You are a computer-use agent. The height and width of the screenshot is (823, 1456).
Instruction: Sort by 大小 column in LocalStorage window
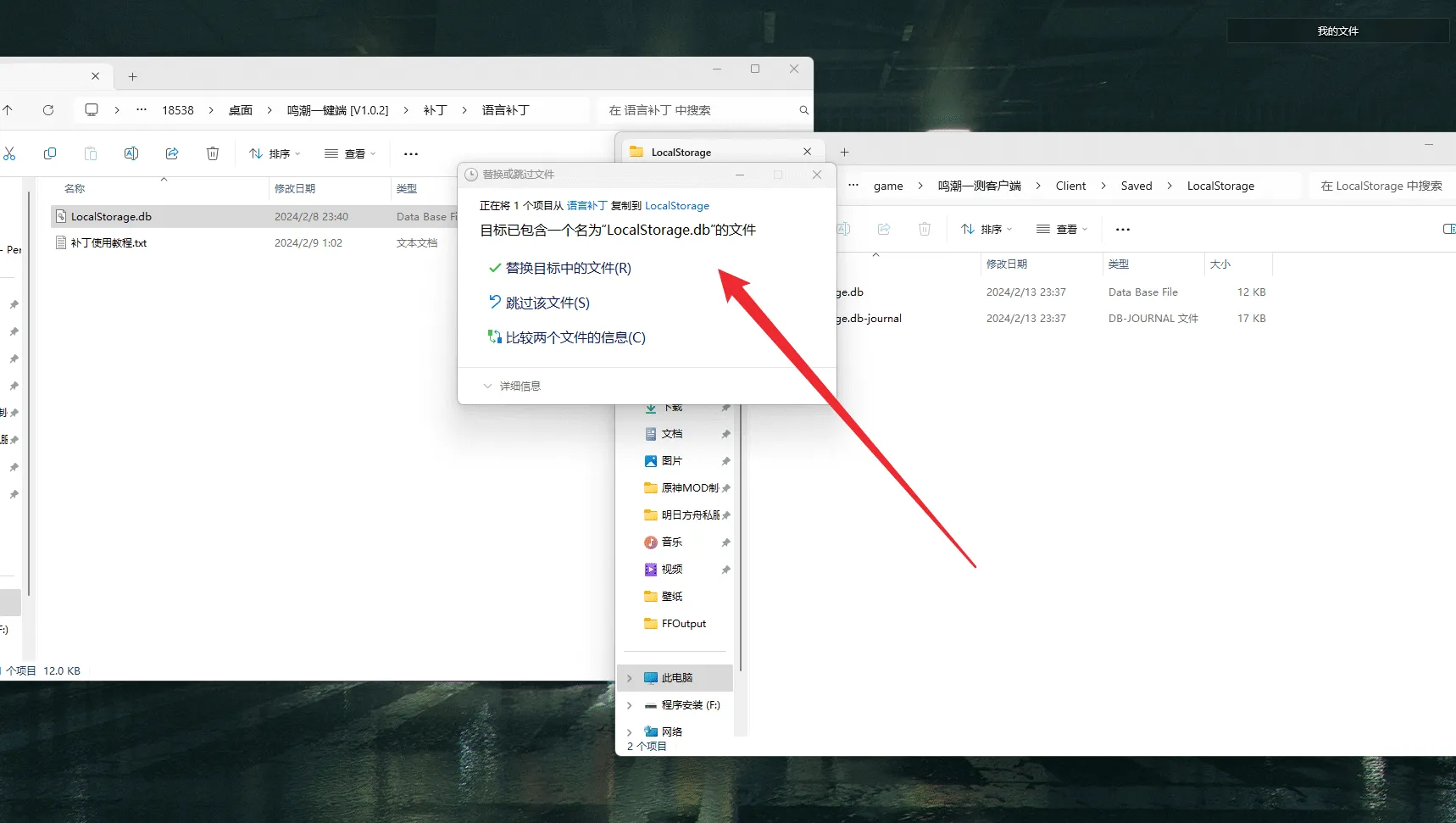pyautogui.click(x=1220, y=264)
